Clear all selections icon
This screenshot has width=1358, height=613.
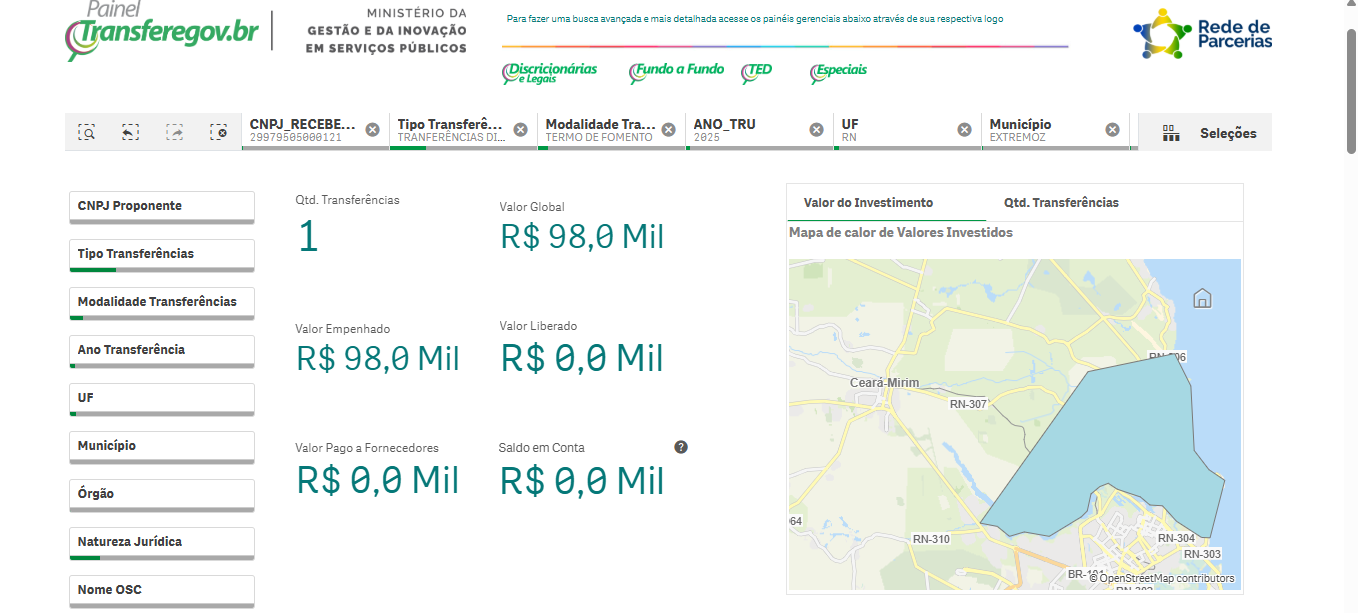coord(219,132)
